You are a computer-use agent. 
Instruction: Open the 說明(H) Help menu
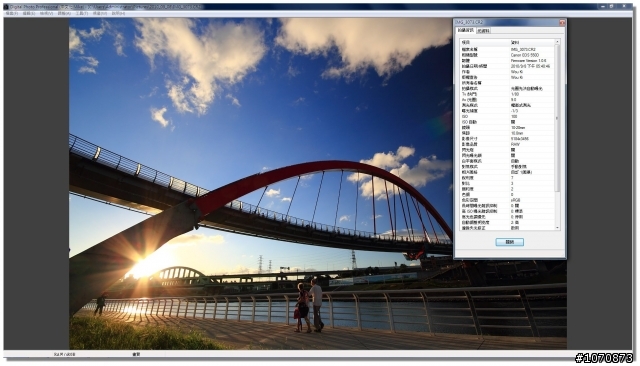click(x=118, y=13)
